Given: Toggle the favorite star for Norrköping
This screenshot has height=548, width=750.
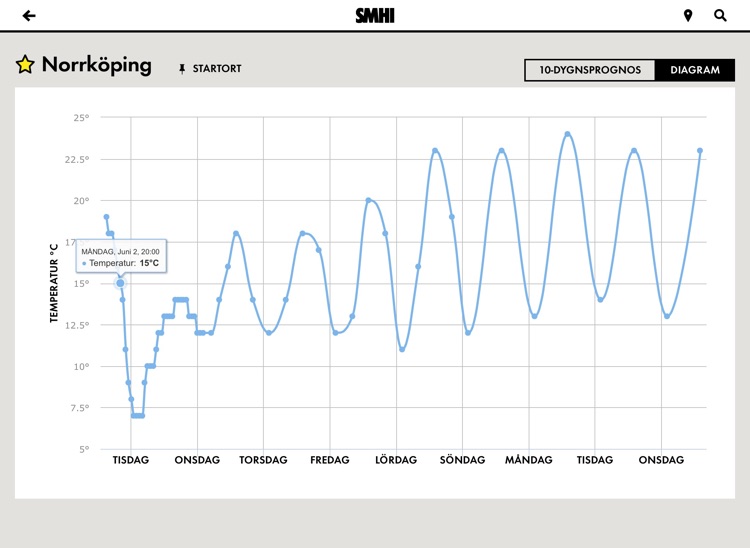Looking at the screenshot, I should 25,65.
